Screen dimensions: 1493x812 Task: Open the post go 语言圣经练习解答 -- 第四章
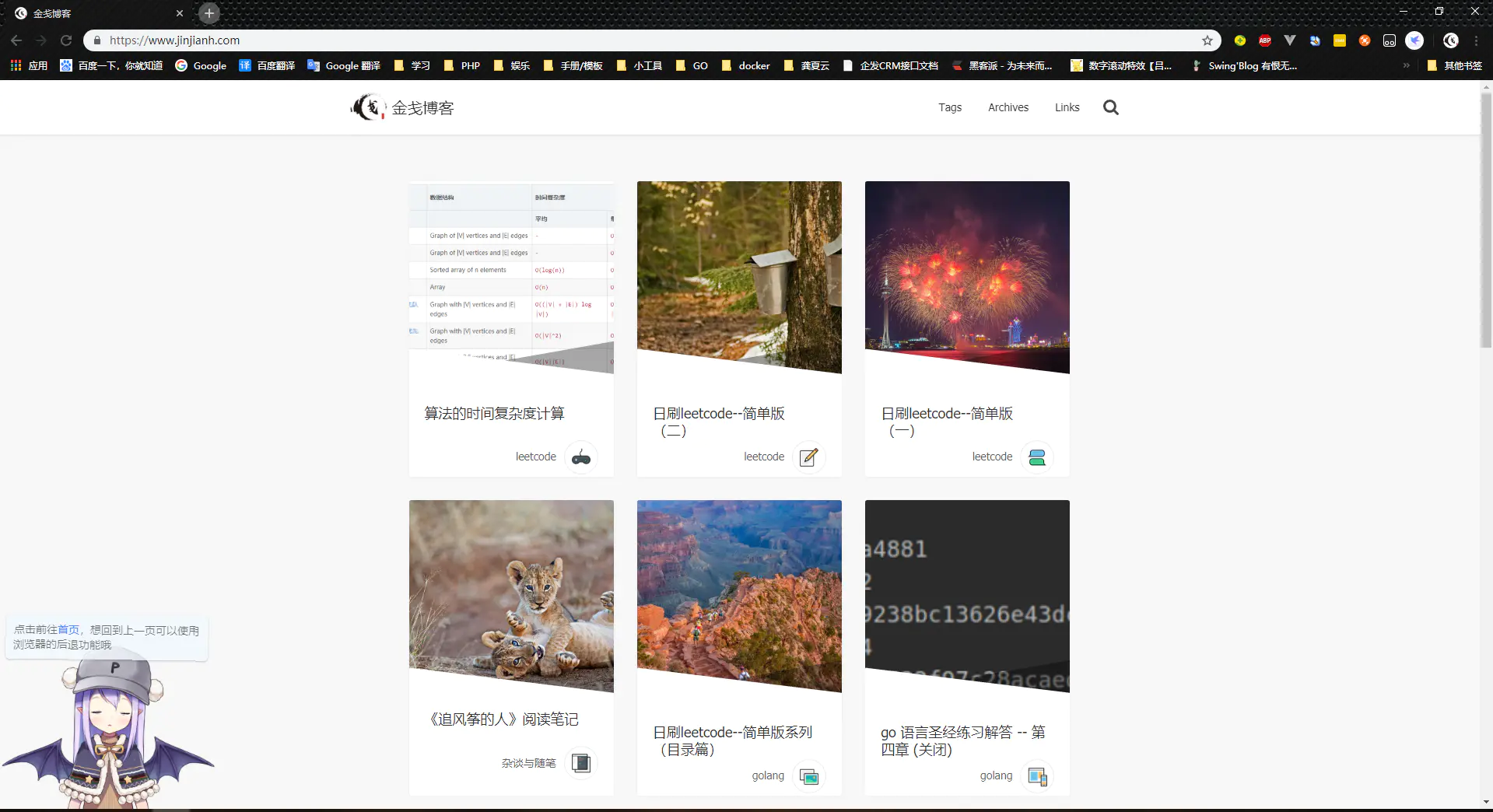point(963,740)
